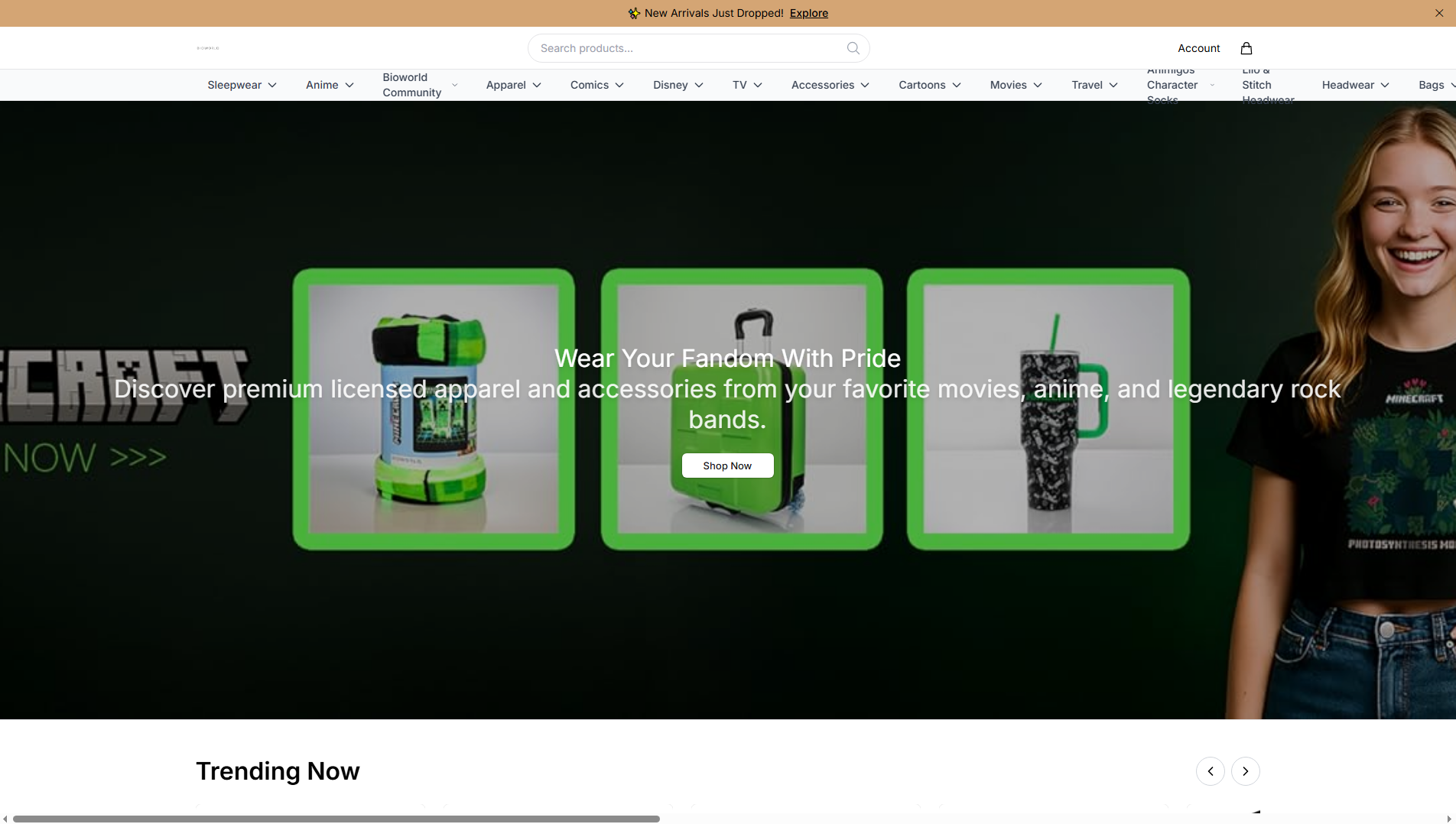The width and height of the screenshot is (1456, 824).
Task: Close the New Arrivals announcement banner
Action: tap(1439, 13)
